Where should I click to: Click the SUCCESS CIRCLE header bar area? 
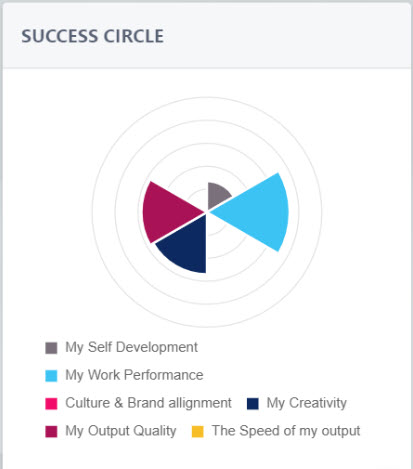point(207,36)
